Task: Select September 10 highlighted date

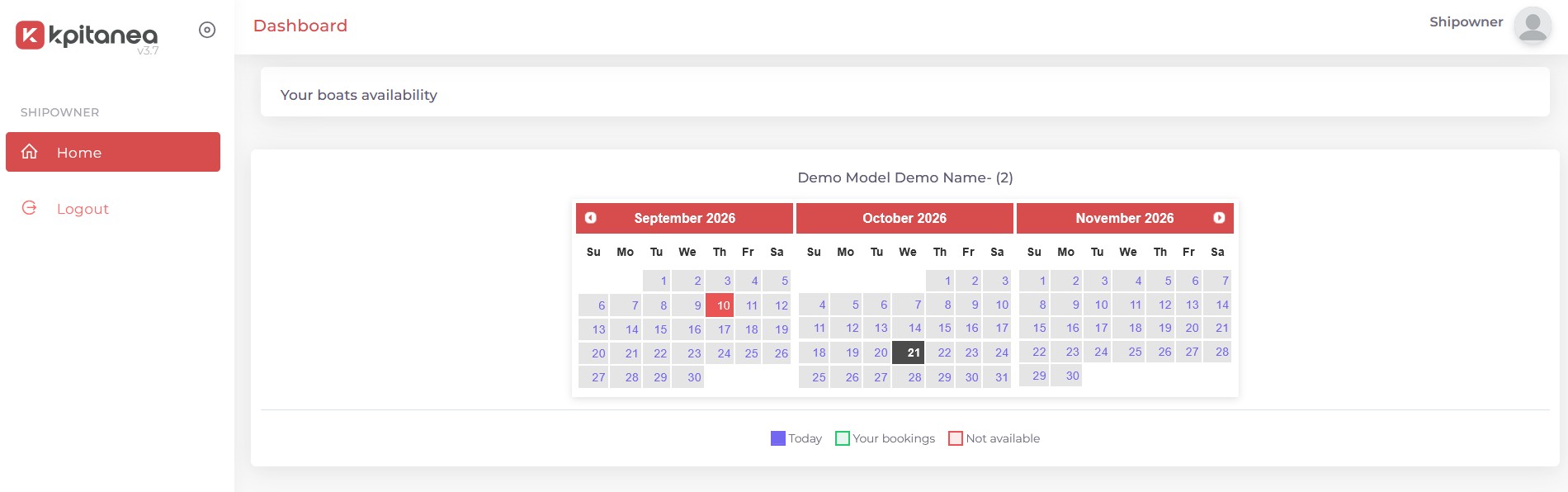Action: point(720,305)
